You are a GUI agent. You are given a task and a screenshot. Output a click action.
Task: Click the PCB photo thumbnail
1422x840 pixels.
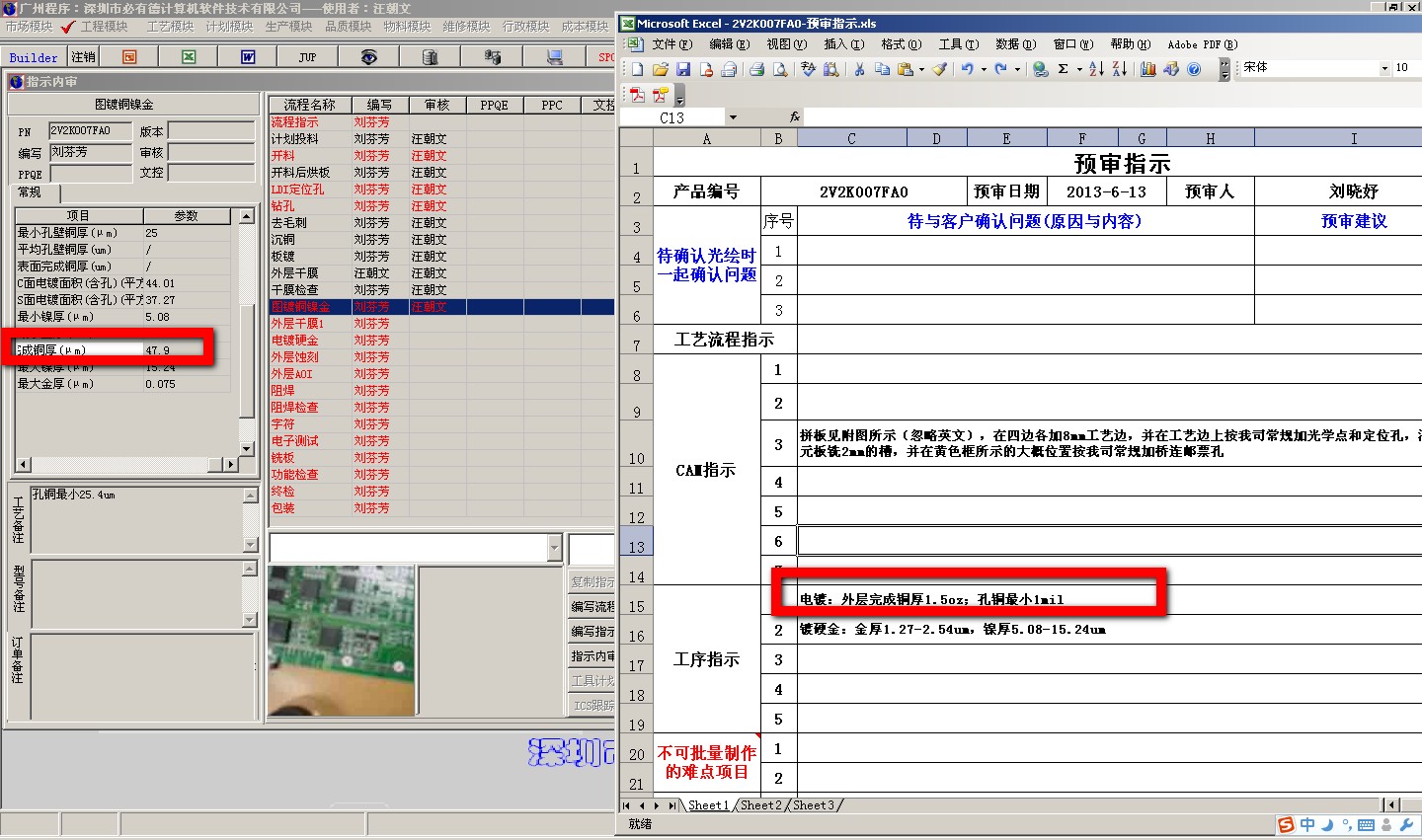pos(341,640)
